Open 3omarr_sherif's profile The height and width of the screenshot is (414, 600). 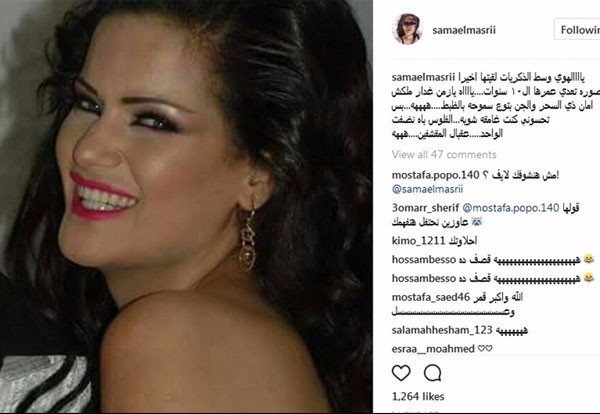coord(425,208)
